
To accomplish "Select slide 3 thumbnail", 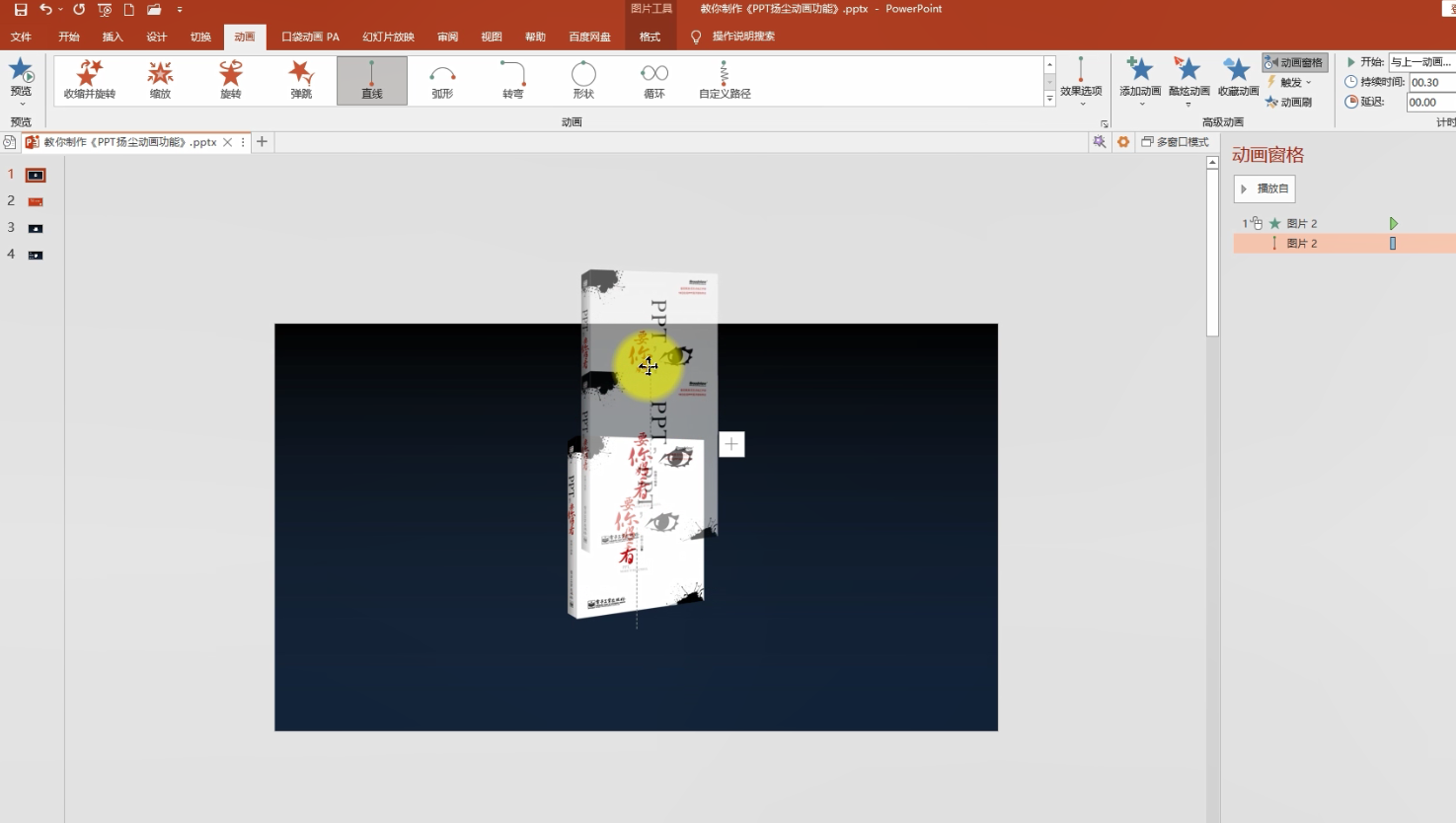I will point(36,228).
